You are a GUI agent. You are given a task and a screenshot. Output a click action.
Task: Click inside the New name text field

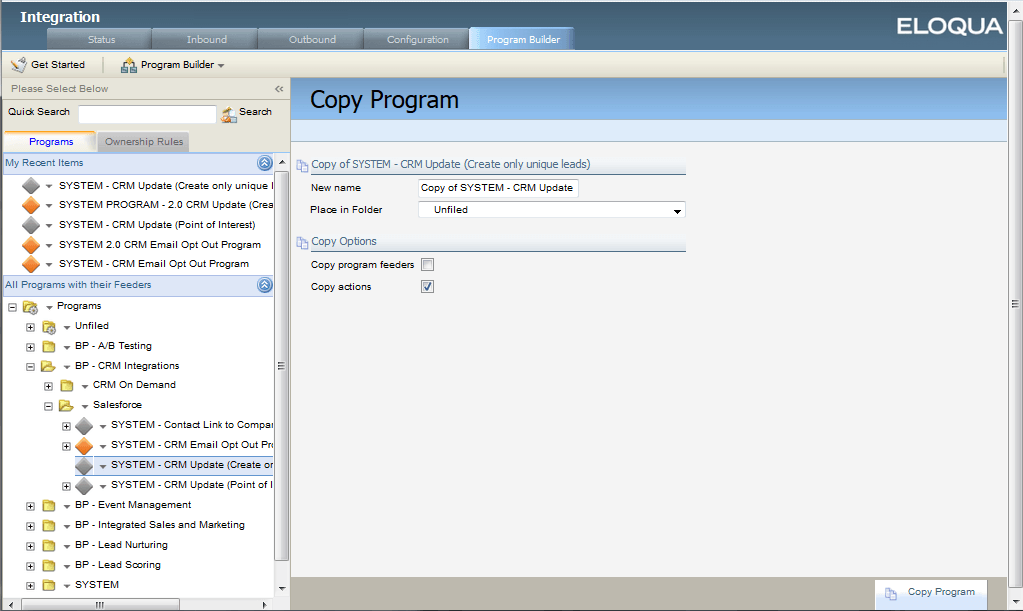[x=497, y=187]
